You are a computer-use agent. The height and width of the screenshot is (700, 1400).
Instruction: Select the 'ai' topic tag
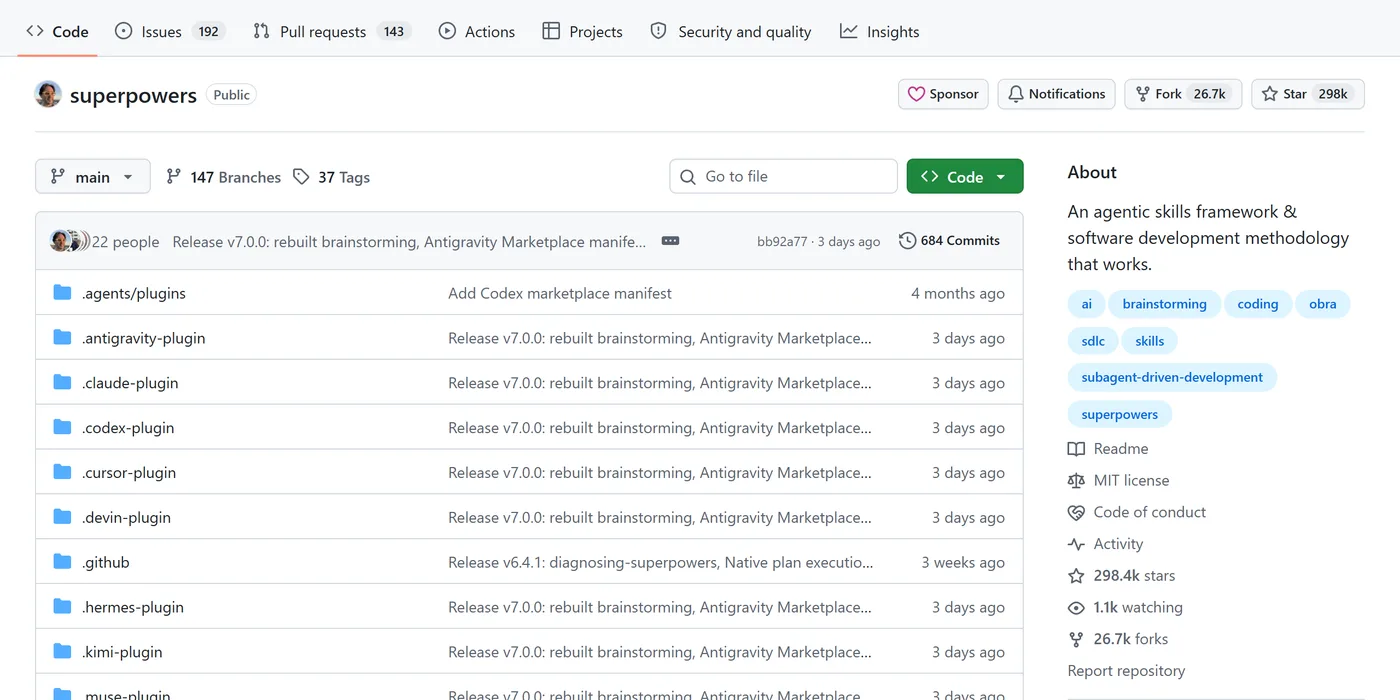[1087, 304]
